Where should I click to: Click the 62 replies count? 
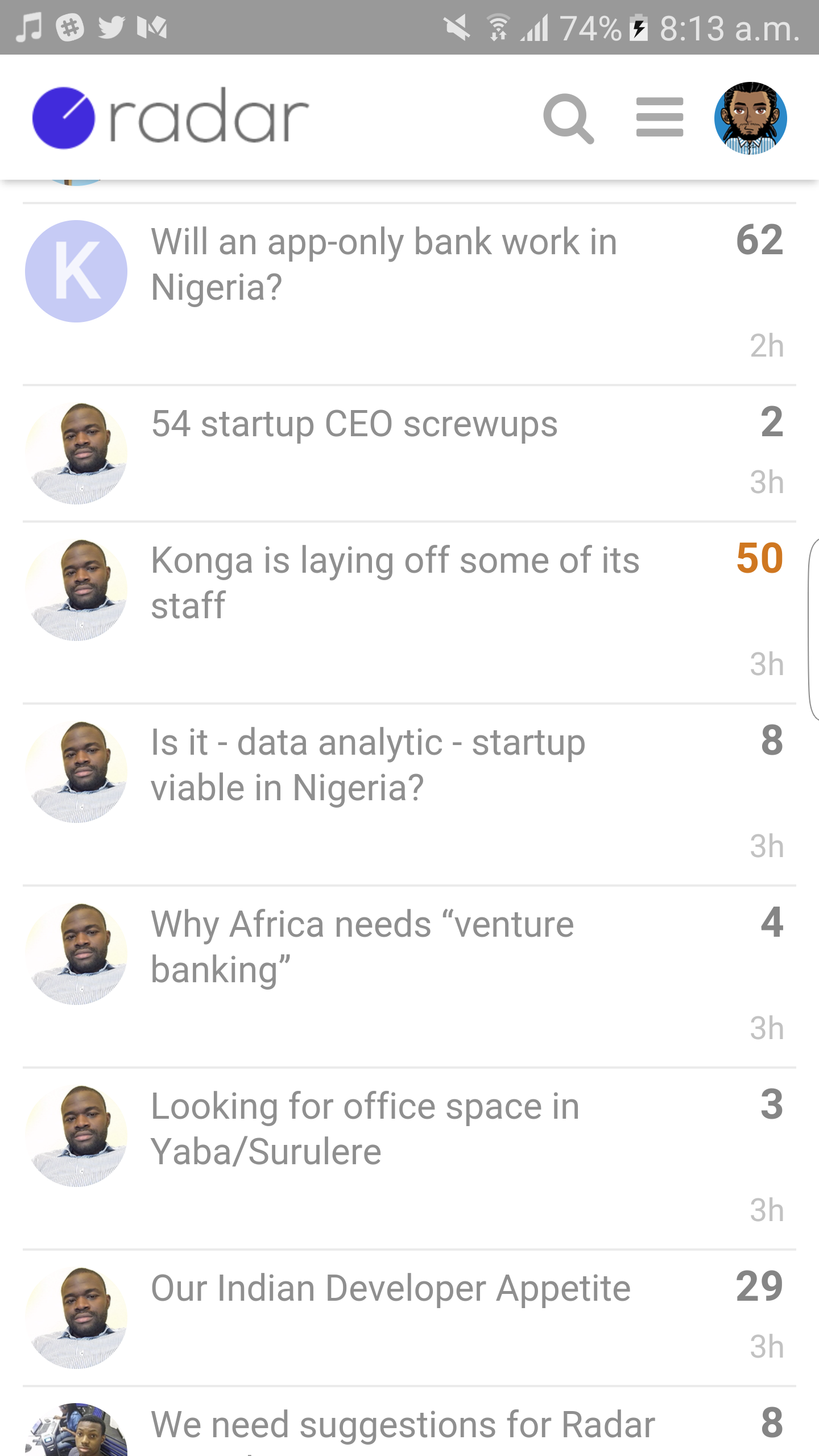[759, 240]
